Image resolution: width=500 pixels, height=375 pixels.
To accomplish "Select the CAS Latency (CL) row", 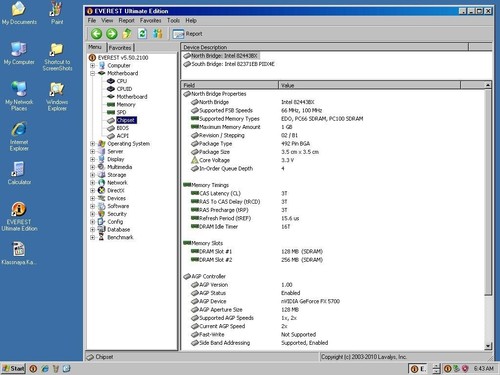I will [333, 193].
